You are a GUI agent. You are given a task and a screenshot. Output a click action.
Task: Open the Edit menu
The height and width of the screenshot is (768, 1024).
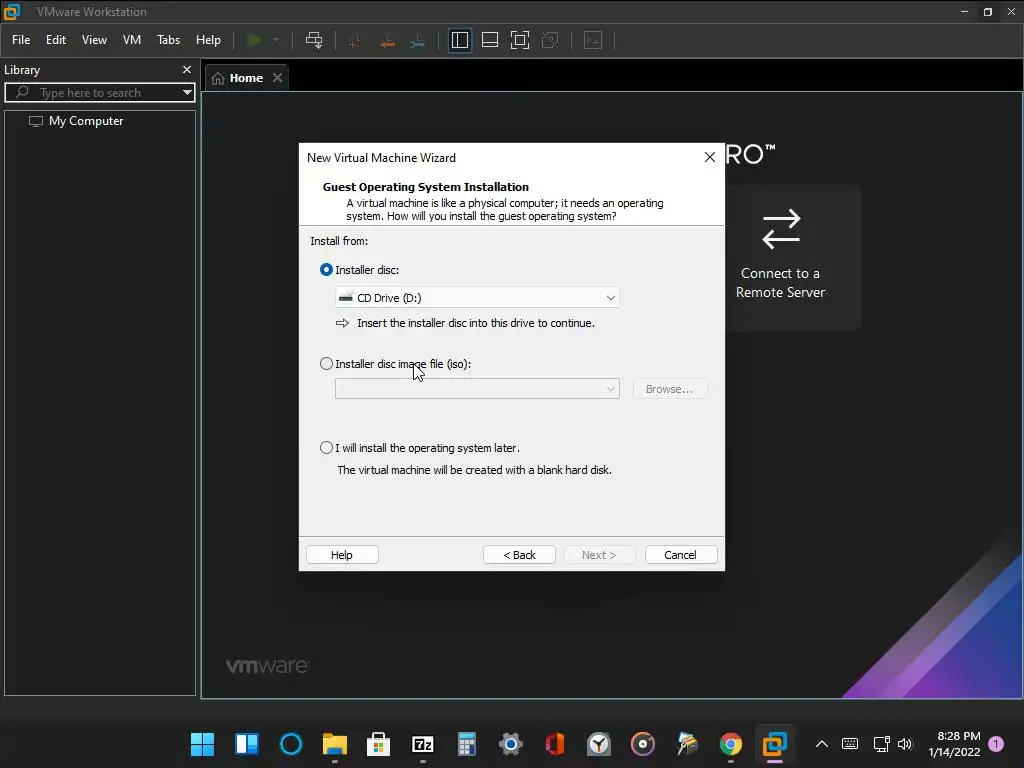56,40
